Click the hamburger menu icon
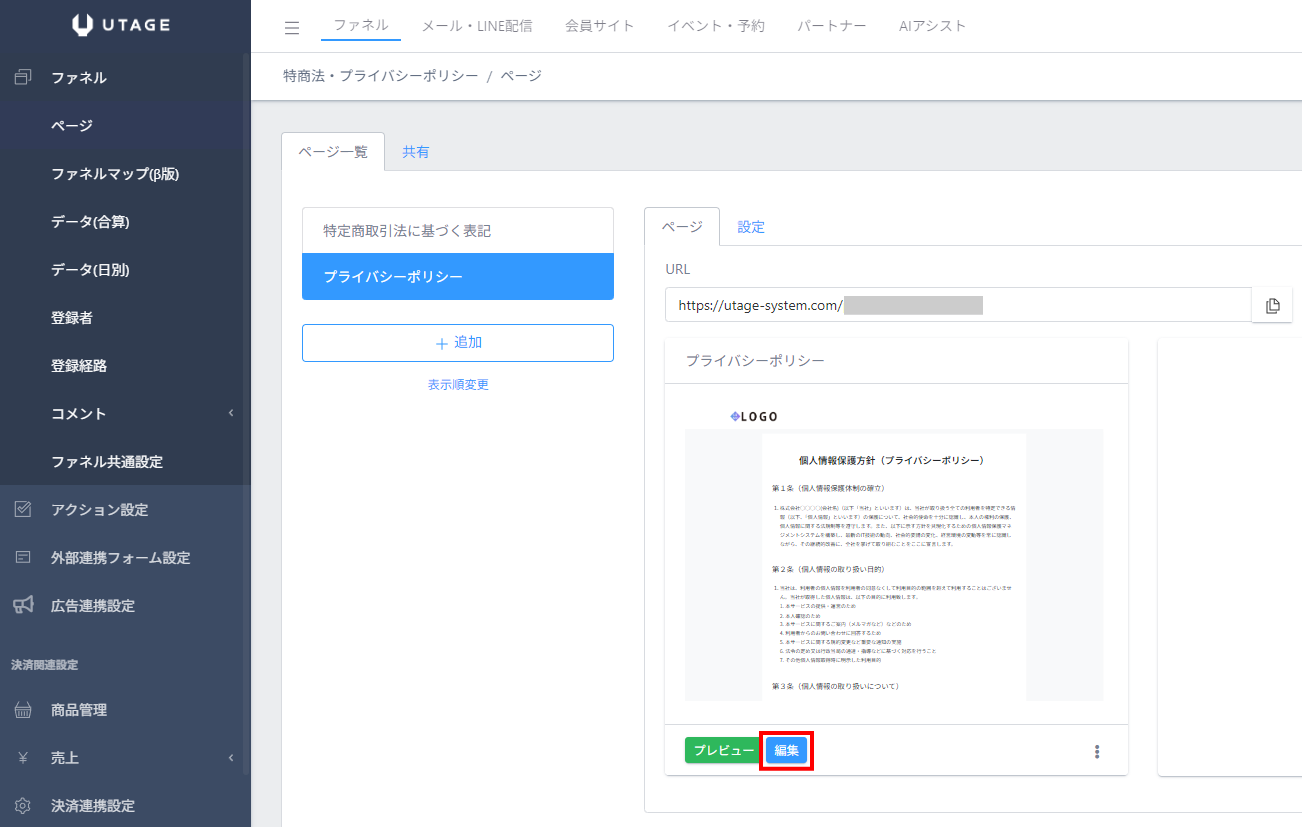This screenshot has height=827, width=1302. coord(292,28)
